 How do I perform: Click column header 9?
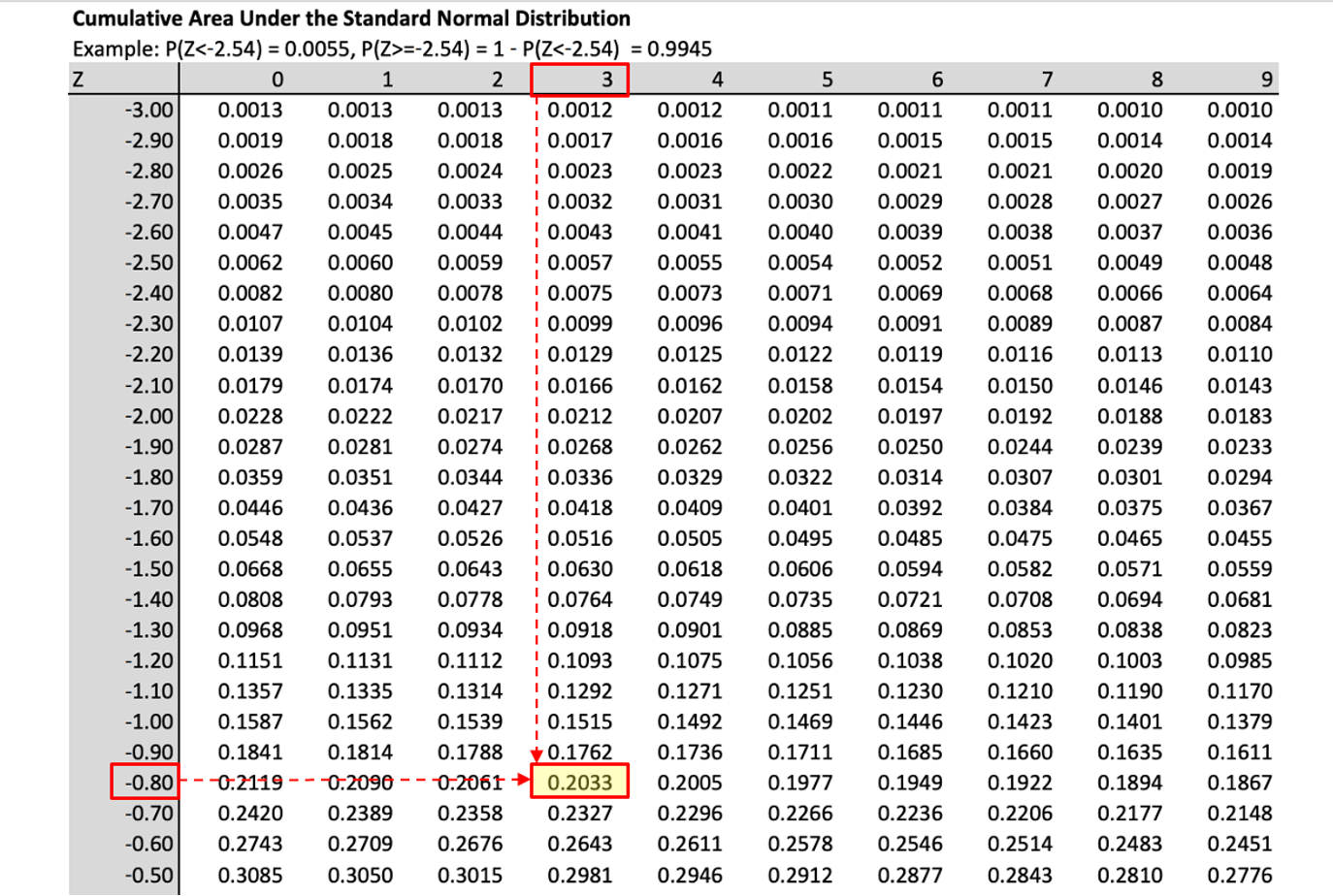(x=1266, y=80)
